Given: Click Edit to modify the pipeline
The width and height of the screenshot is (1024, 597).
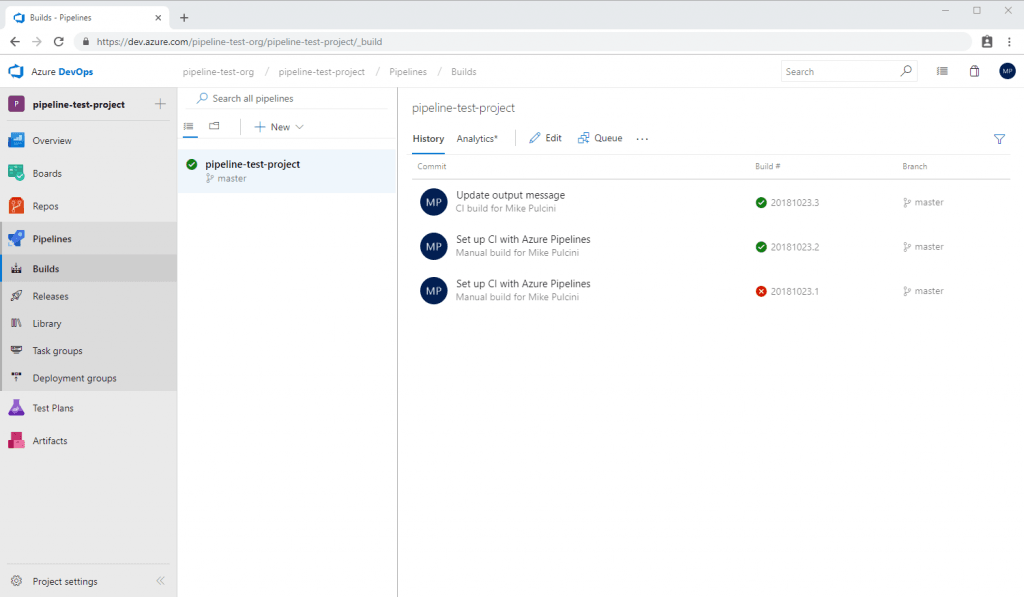Looking at the screenshot, I should pyautogui.click(x=545, y=138).
